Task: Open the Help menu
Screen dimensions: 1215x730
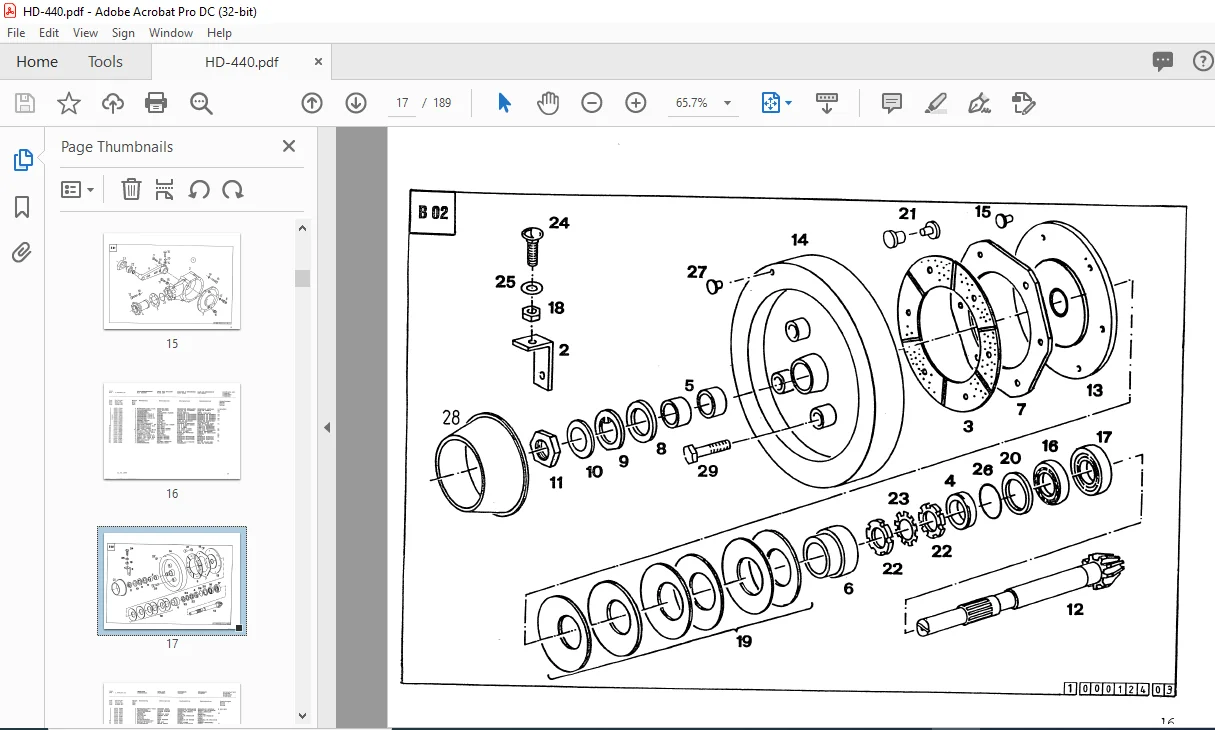Action: pos(219,33)
